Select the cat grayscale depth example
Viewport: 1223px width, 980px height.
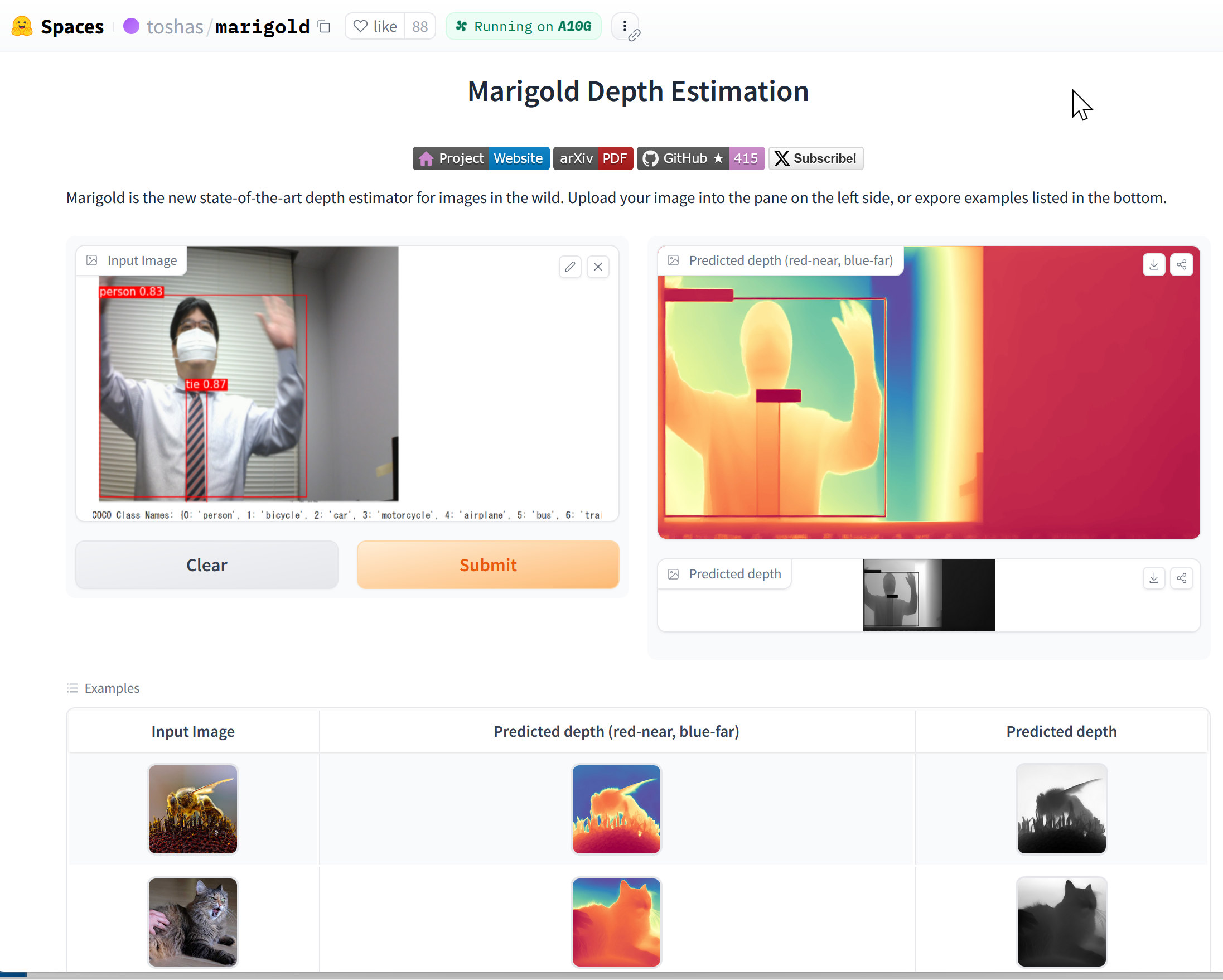pyautogui.click(x=1061, y=922)
